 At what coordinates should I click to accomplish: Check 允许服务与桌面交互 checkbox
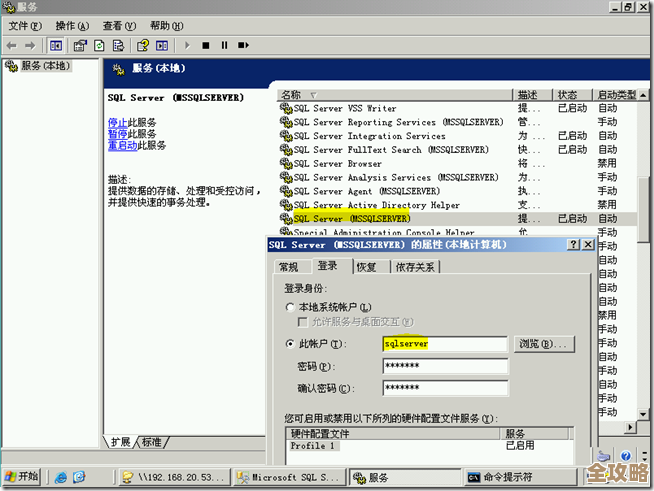[303, 322]
